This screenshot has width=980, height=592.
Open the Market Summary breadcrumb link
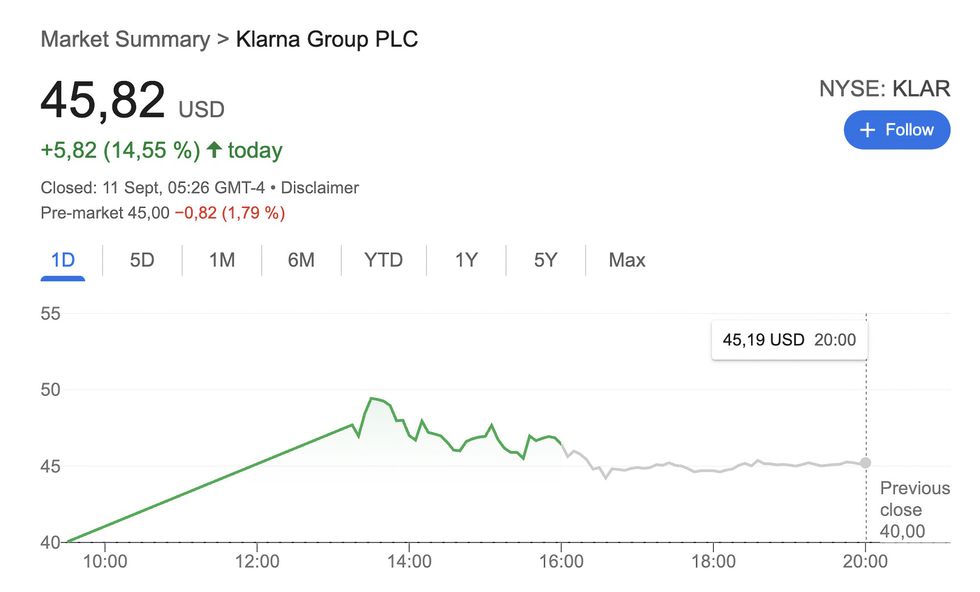(x=124, y=39)
